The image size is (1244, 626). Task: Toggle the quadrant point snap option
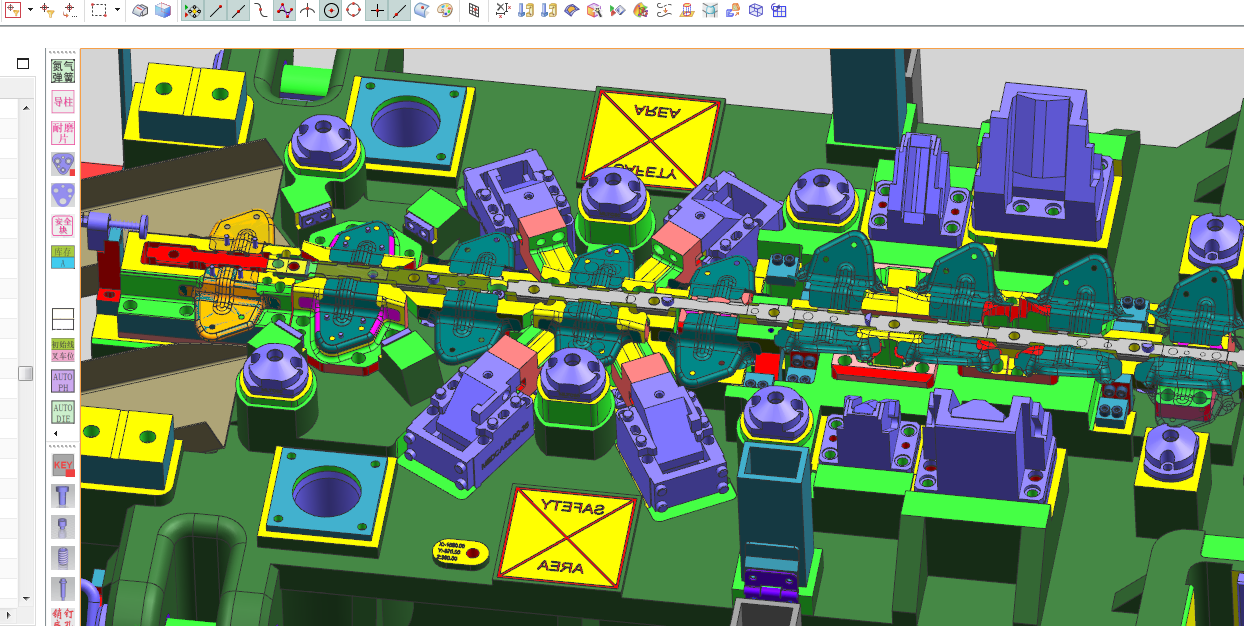(353, 11)
